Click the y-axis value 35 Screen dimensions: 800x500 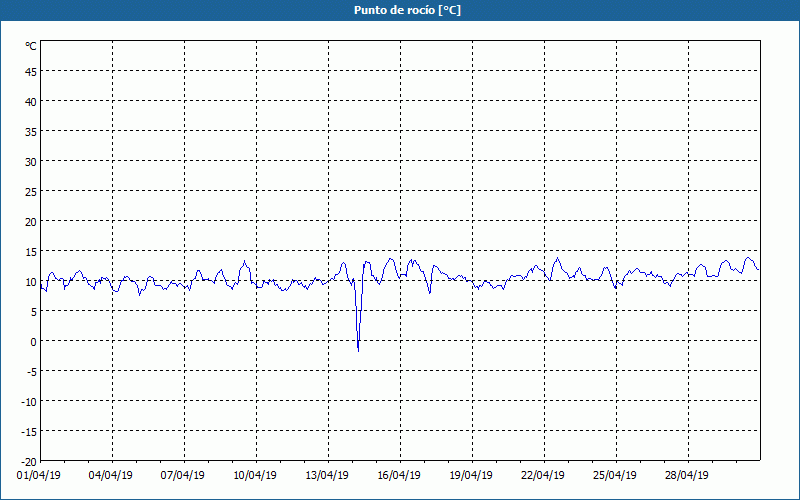coord(31,132)
